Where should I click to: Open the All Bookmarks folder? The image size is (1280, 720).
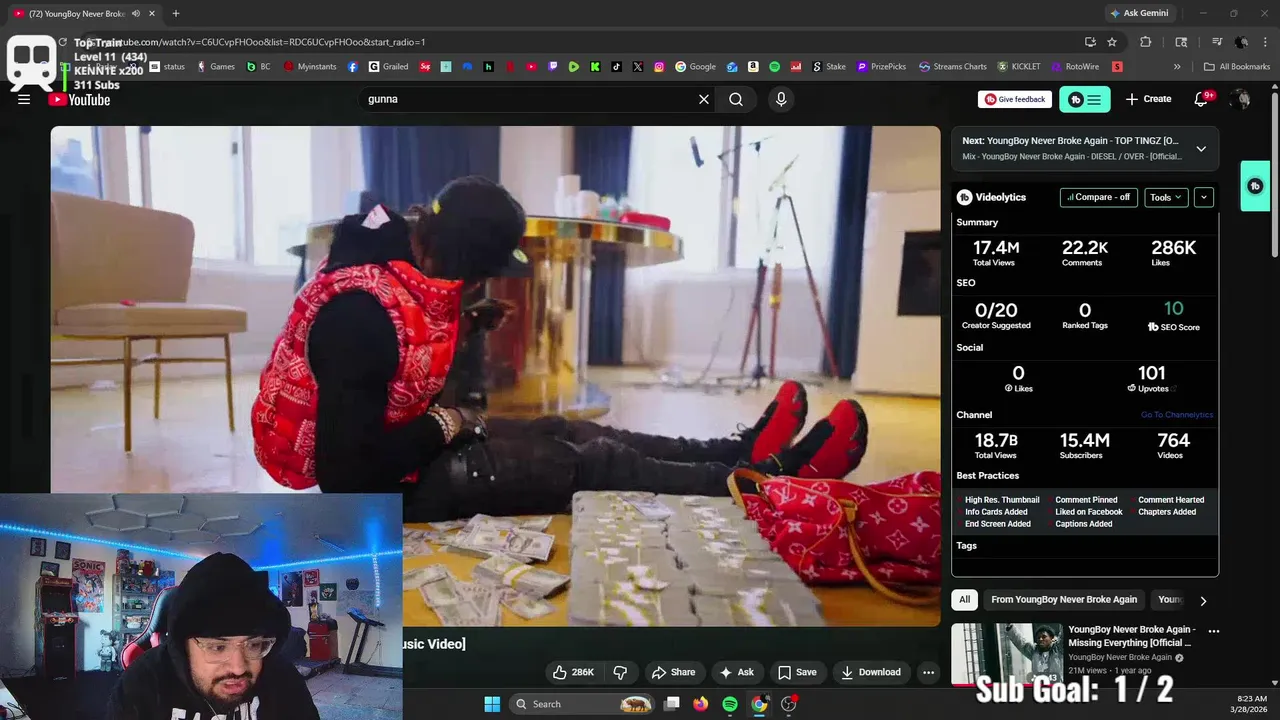(1237, 67)
